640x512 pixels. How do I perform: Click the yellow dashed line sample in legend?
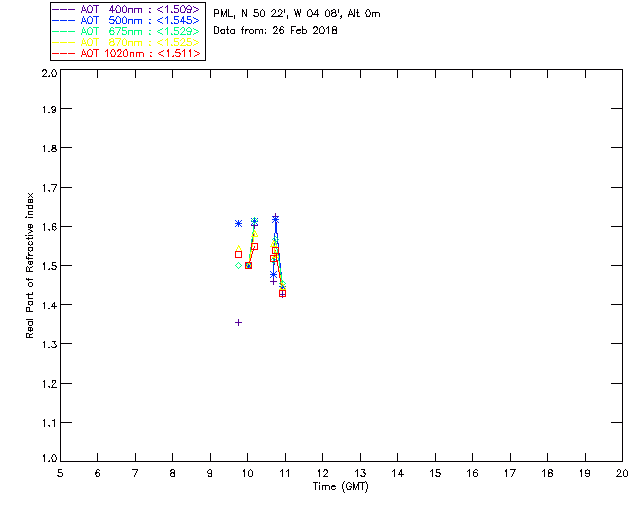coord(64,42)
